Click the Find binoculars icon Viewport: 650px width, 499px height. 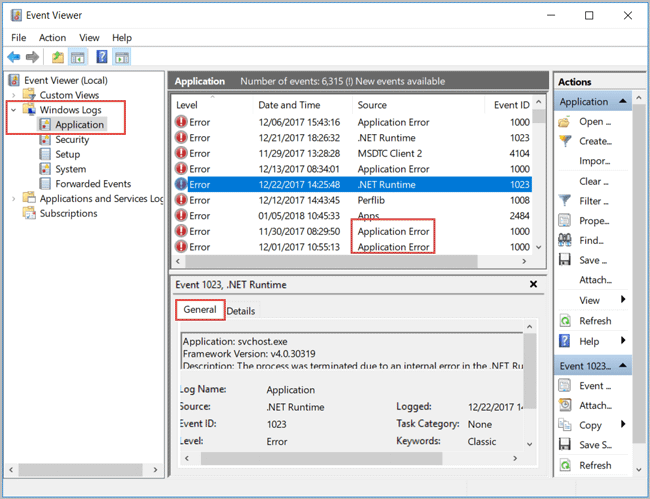[565, 240]
